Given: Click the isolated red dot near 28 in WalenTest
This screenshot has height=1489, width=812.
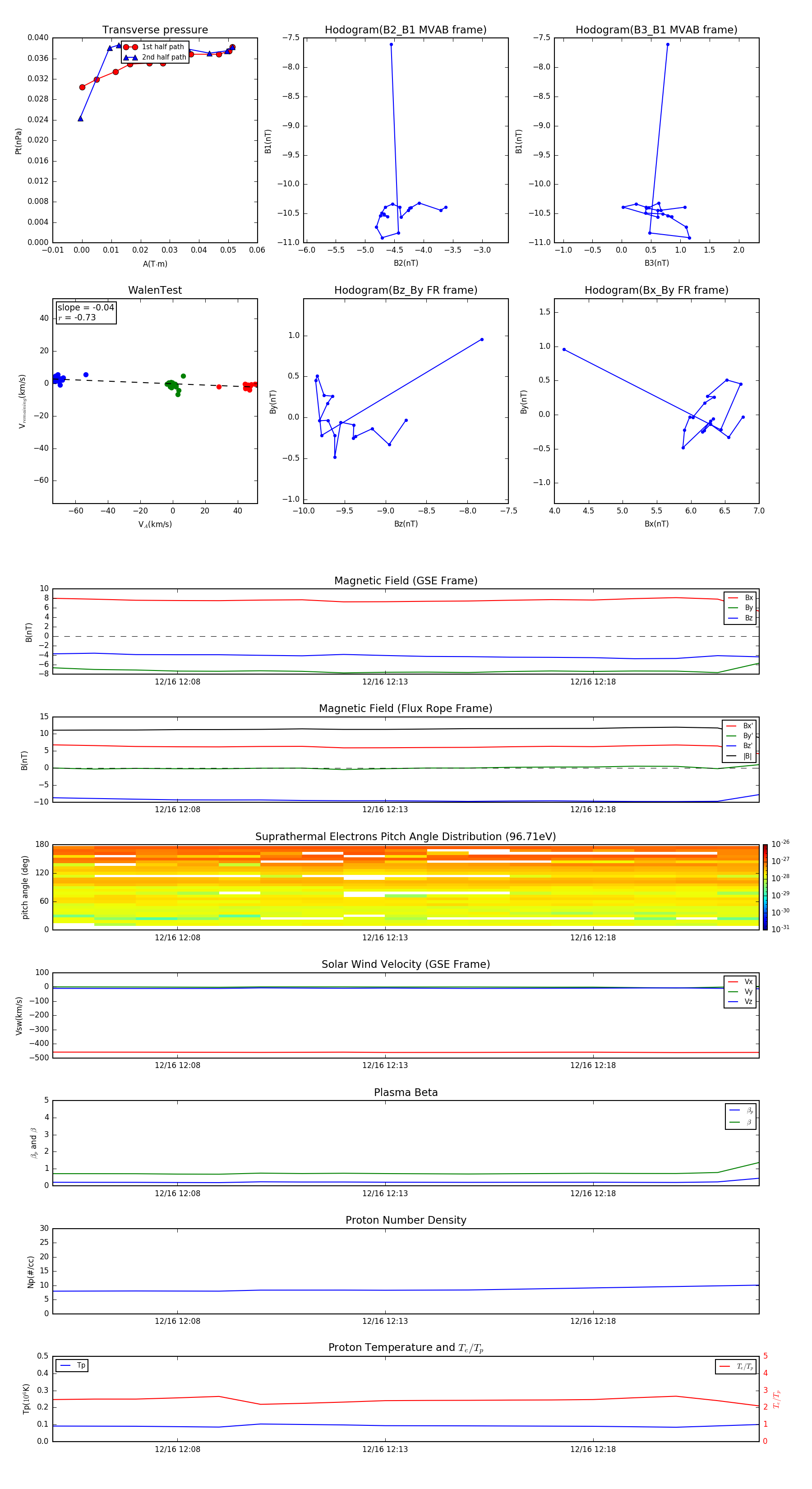Looking at the screenshot, I should (x=219, y=387).
